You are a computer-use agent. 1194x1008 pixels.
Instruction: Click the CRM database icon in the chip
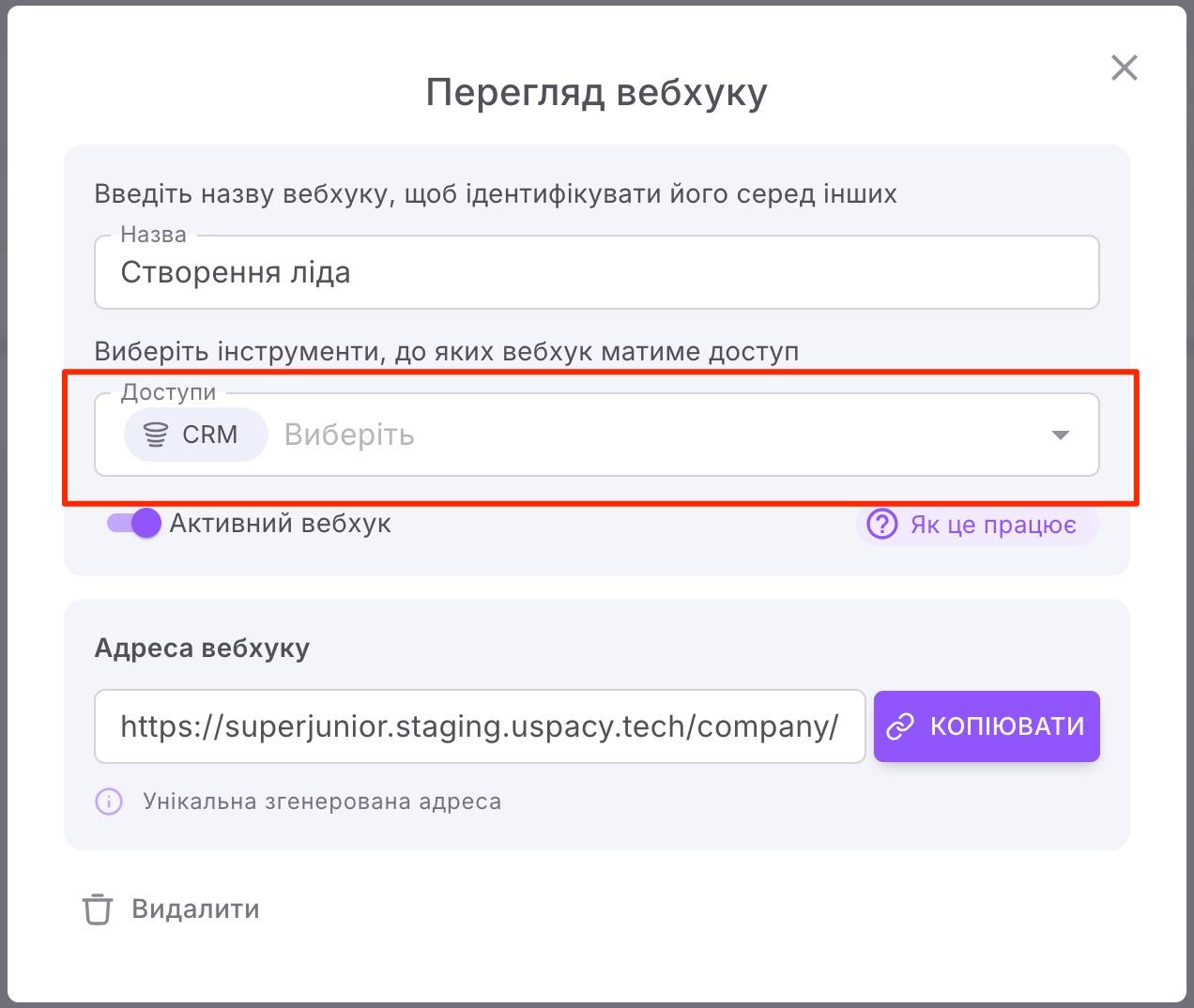[x=155, y=434]
